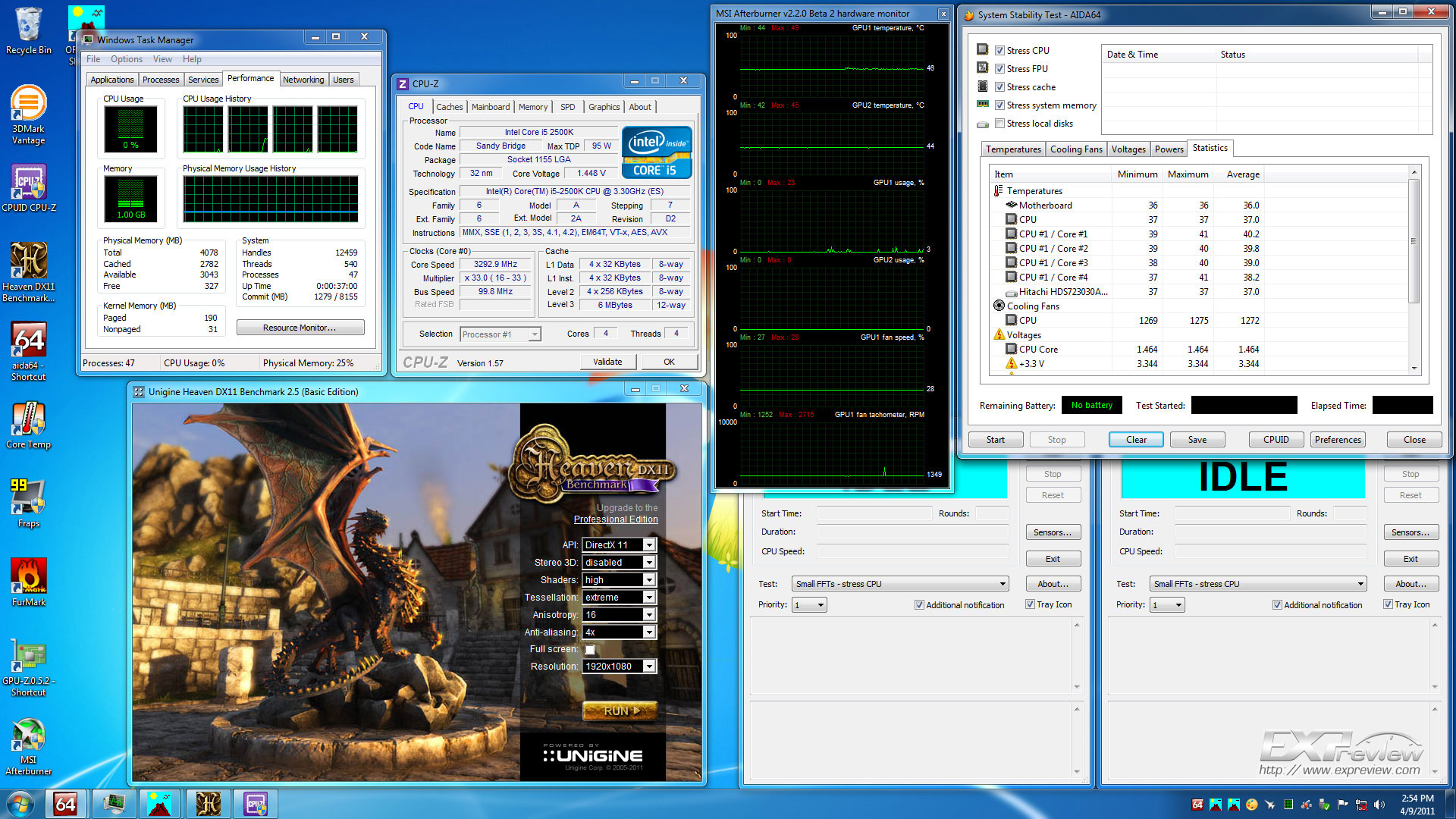
Task: Open the aida64 Shortcut desktop icon
Action: (29, 351)
